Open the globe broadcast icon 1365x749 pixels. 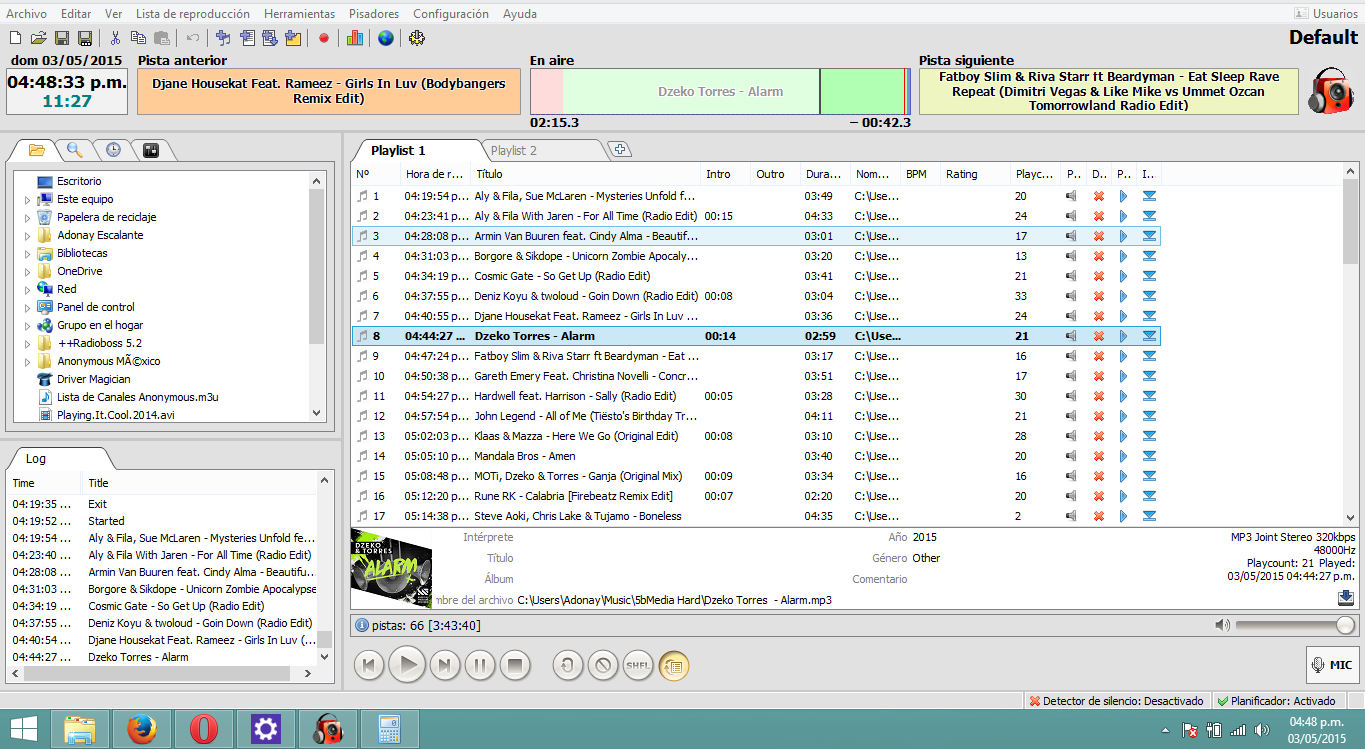pos(385,38)
